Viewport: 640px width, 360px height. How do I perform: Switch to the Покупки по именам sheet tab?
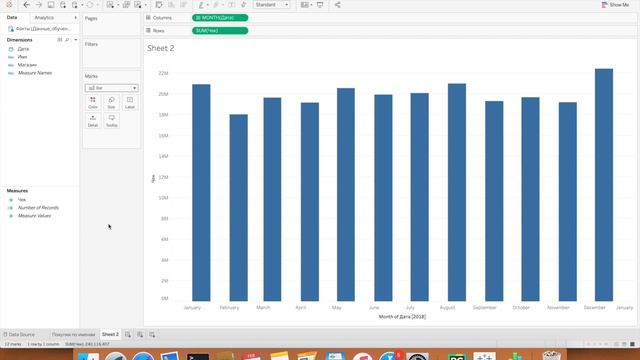tap(73, 335)
